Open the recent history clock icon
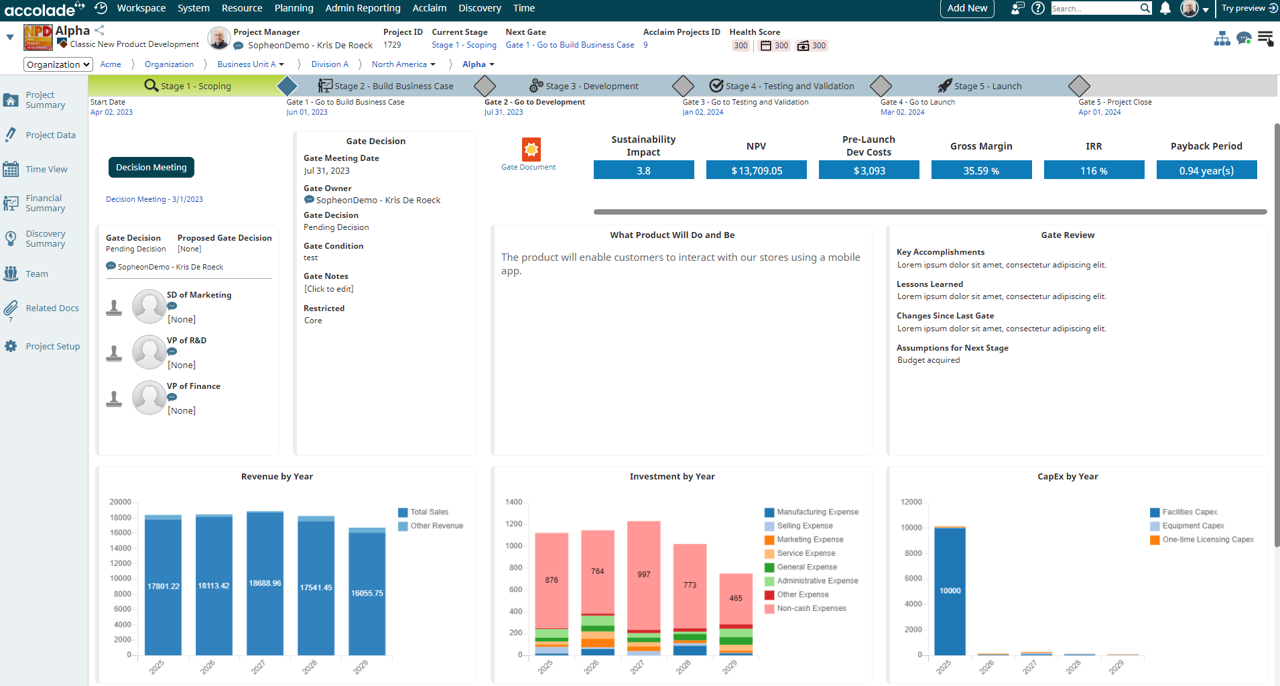The image size is (1280, 686). click(x=101, y=8)
